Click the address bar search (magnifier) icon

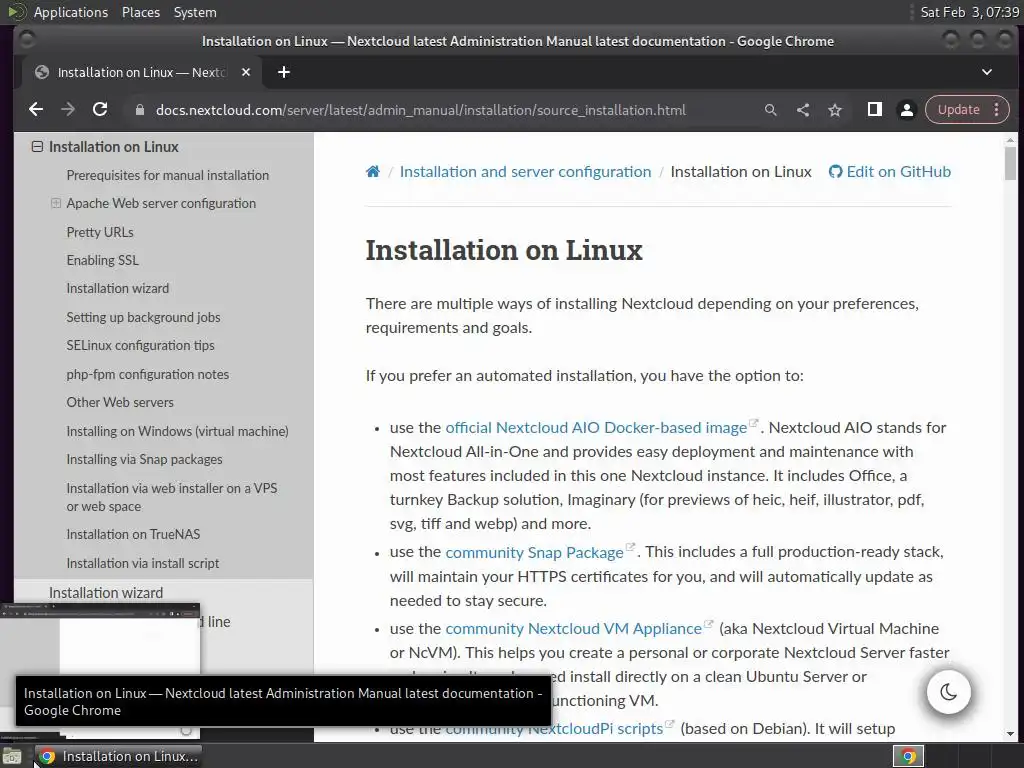(x=771, y=110)
